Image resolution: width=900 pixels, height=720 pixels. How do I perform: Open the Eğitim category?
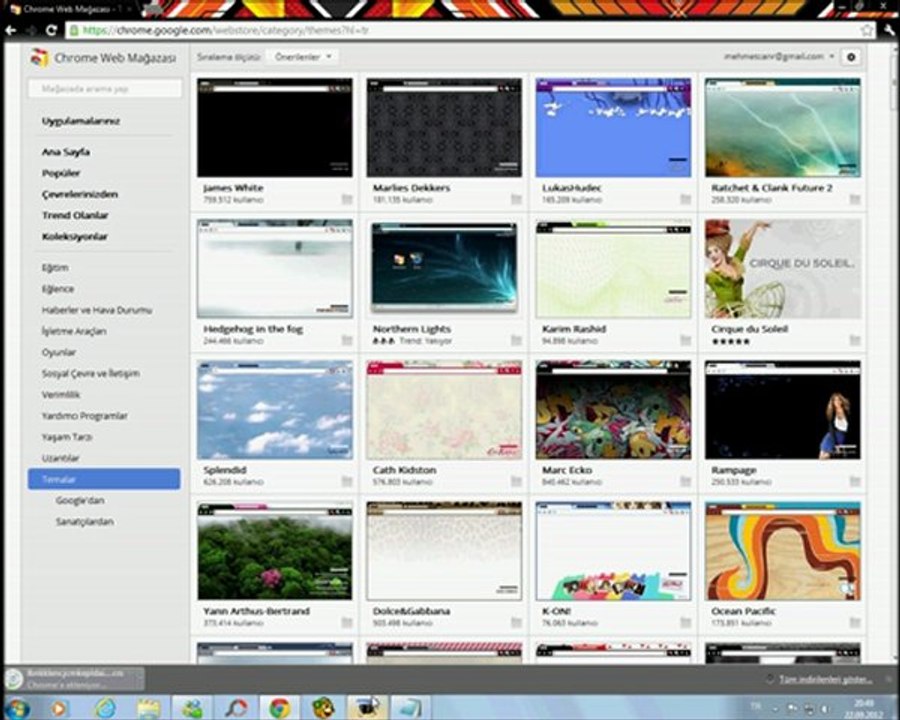coord(55,268)
